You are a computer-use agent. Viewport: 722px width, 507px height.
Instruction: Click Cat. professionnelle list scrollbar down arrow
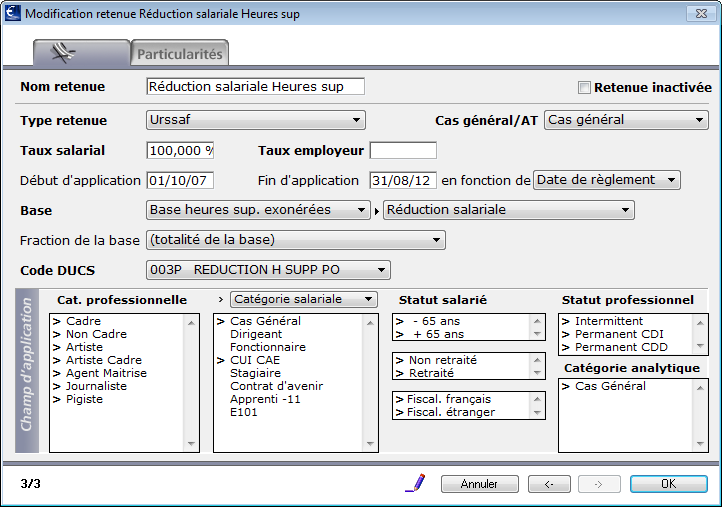[x=191, y=444]
